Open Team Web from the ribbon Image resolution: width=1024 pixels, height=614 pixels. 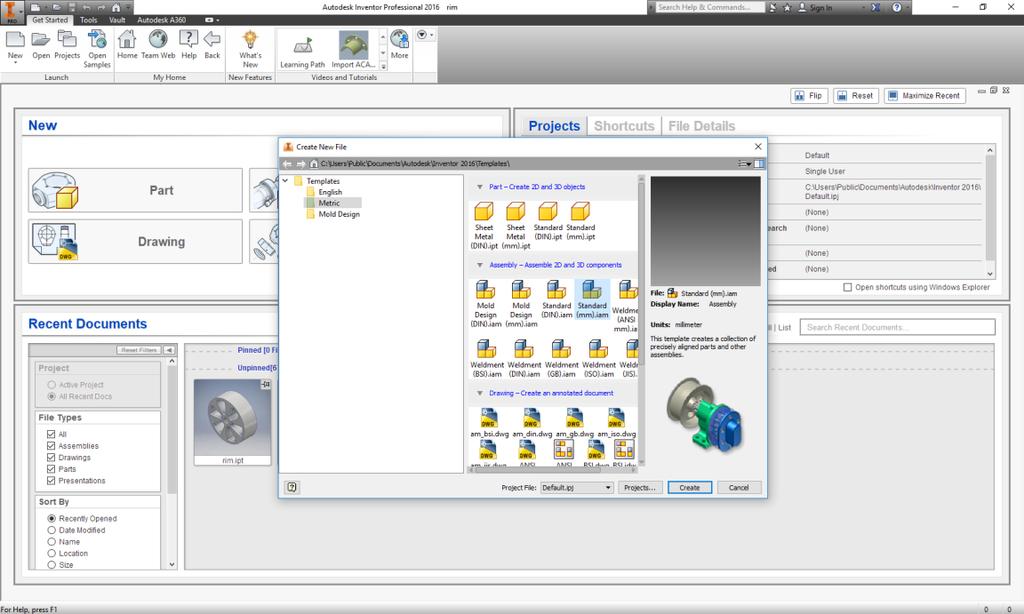click(158, 39)
